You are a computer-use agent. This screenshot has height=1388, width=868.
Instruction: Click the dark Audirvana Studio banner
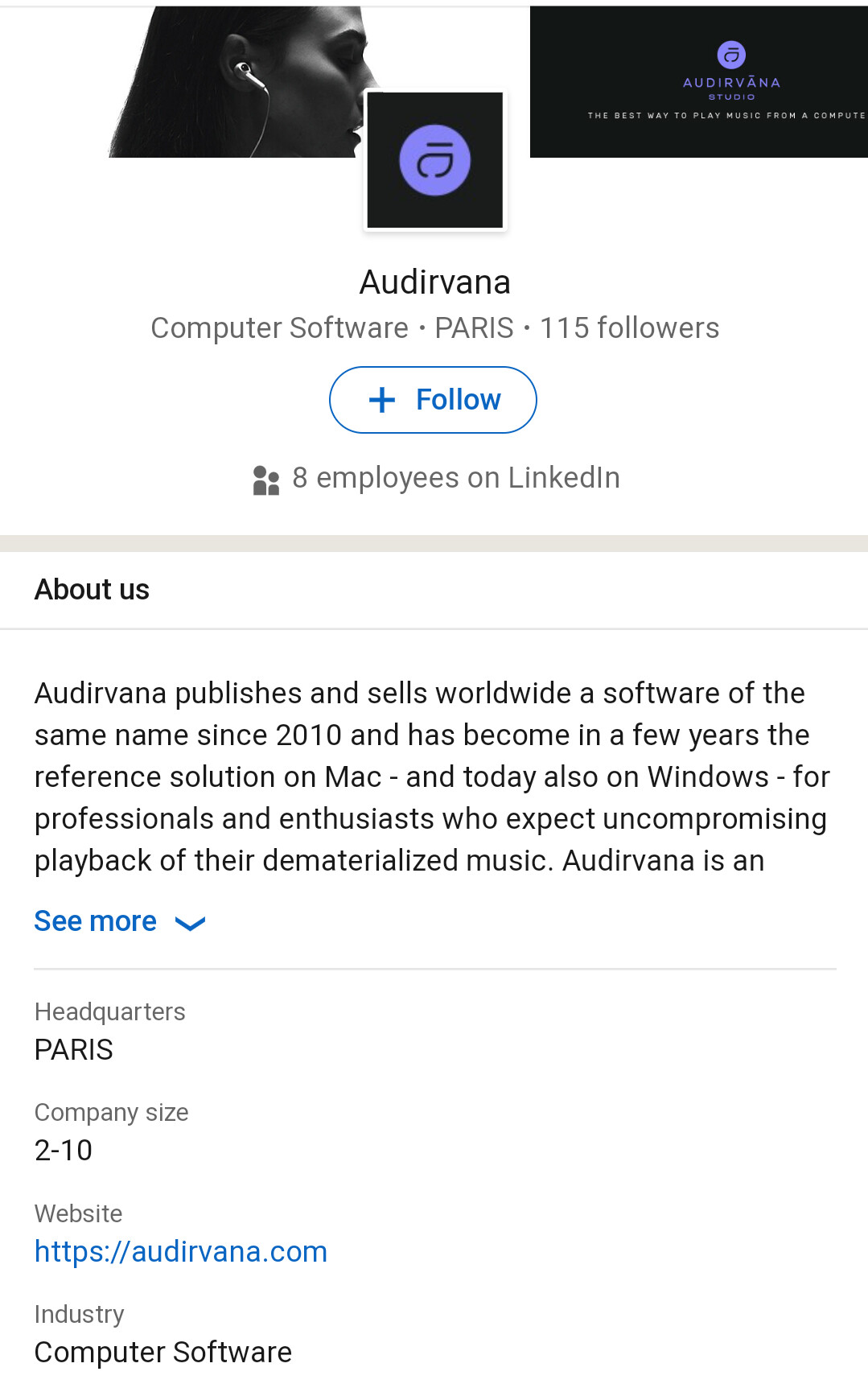click(699, 82)
